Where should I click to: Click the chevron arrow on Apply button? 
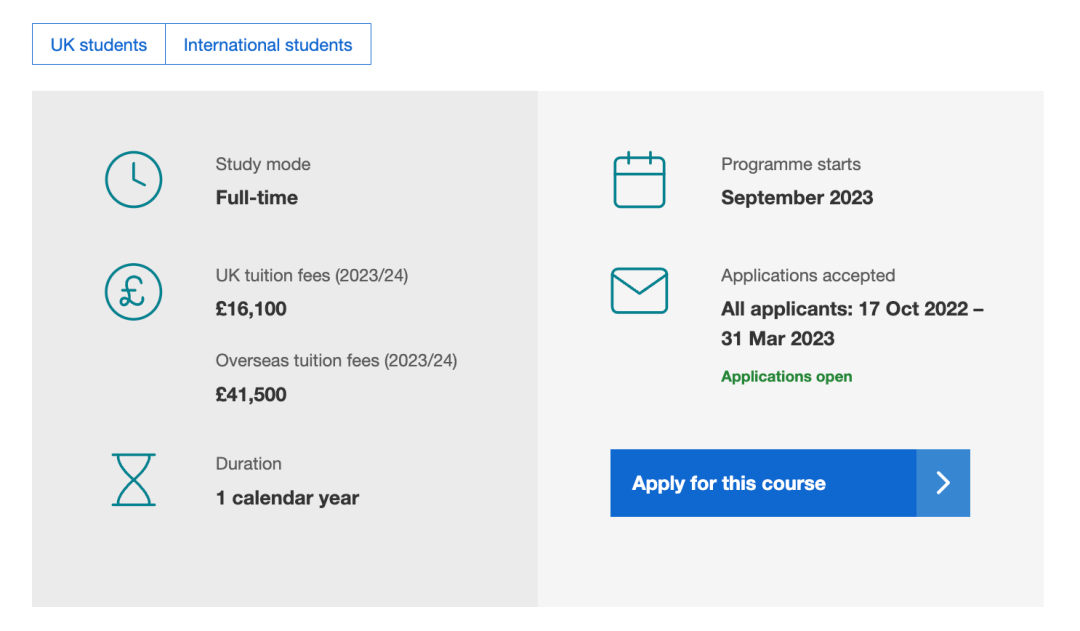pos(943,483)
